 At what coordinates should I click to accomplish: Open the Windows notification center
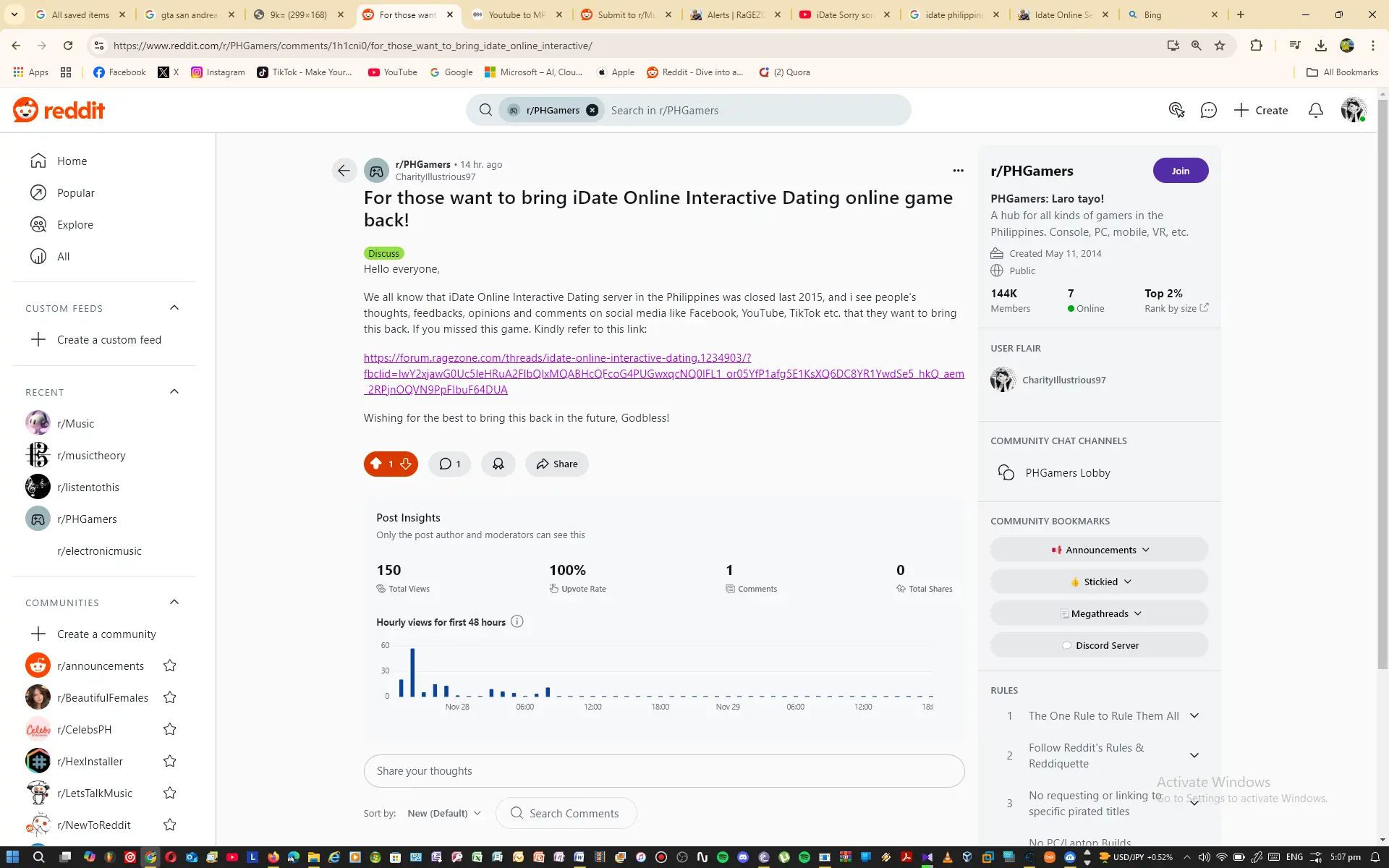[1375, 857]
